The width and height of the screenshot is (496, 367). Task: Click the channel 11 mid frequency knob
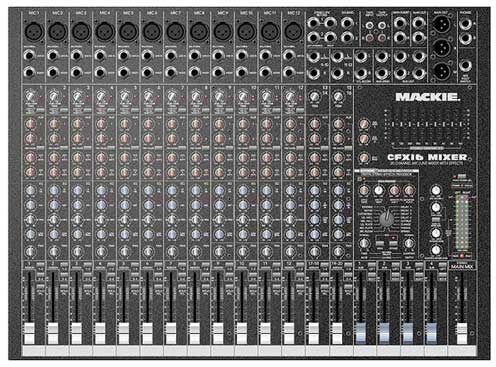click(266, 220)
